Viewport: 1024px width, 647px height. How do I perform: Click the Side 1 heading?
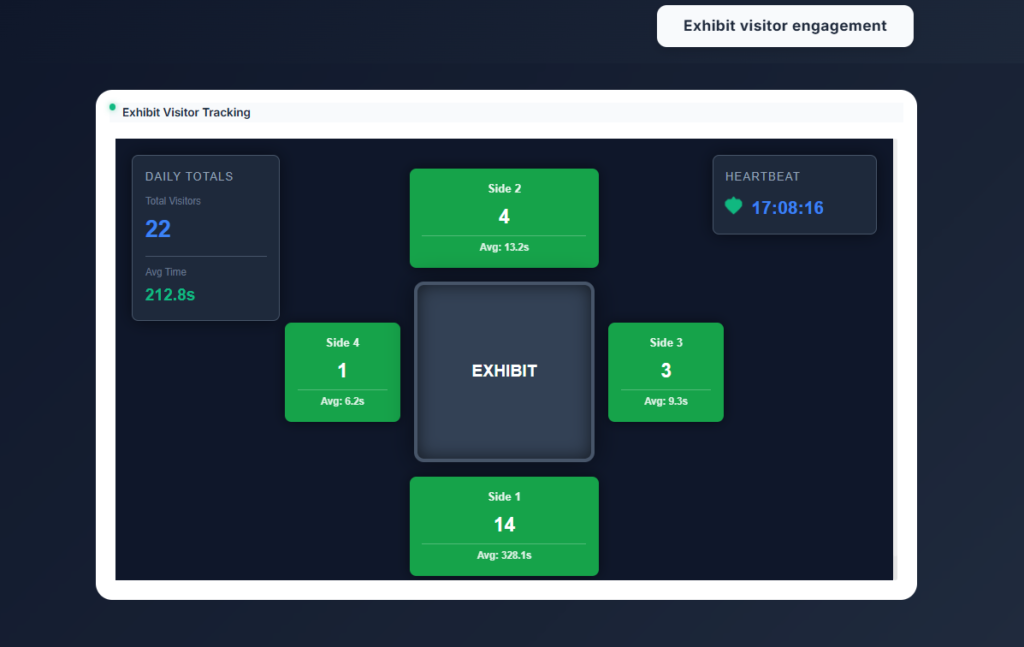coord(504,497)
